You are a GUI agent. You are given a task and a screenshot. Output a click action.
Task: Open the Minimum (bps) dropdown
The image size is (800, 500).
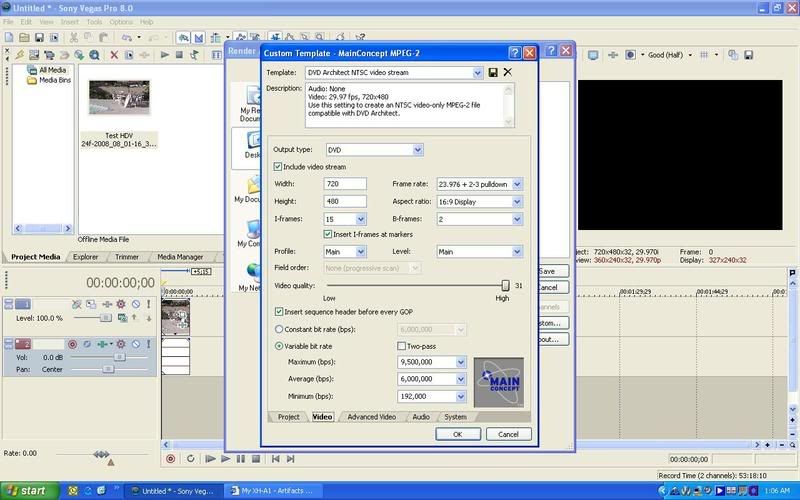click(460, 396)
